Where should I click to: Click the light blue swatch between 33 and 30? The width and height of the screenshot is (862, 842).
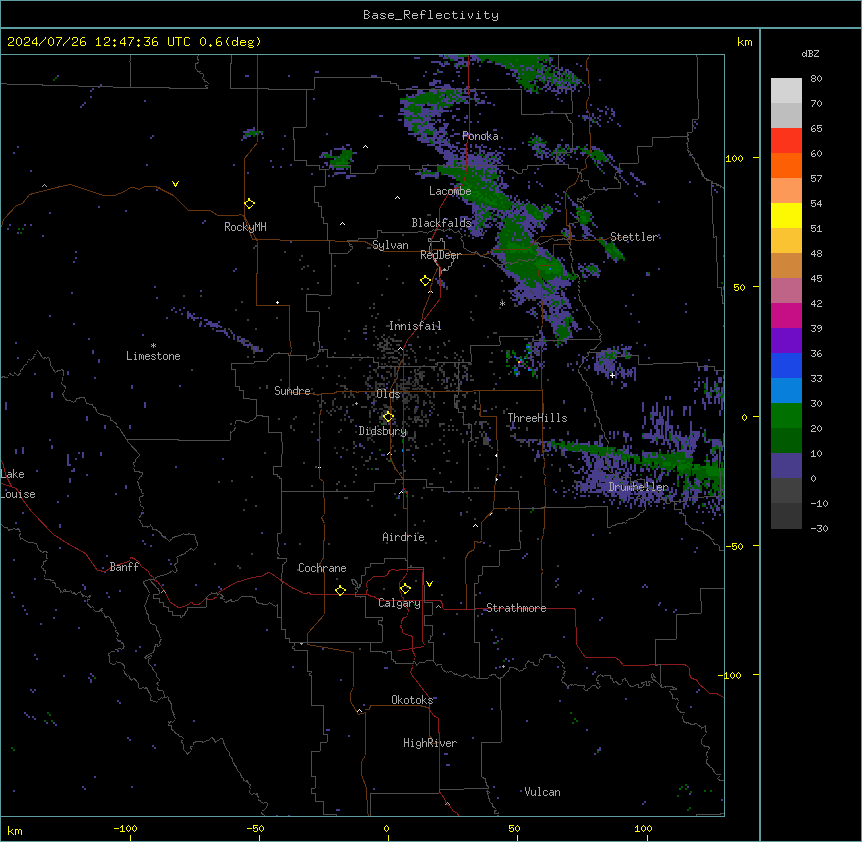point(786,391)
